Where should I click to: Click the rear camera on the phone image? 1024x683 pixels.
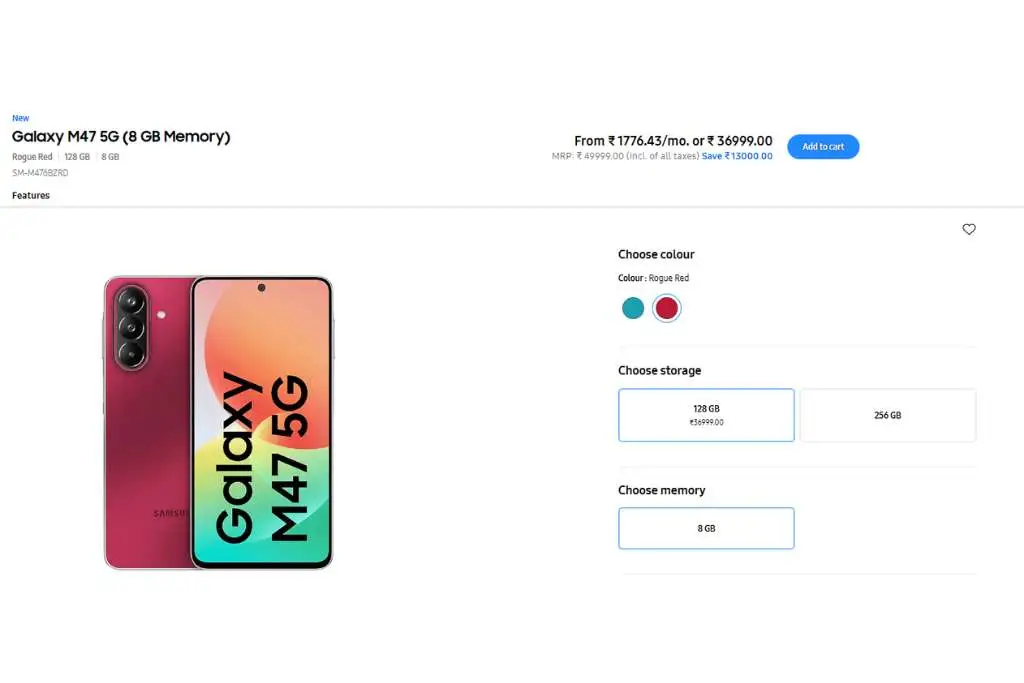click(x=131, y=327)
